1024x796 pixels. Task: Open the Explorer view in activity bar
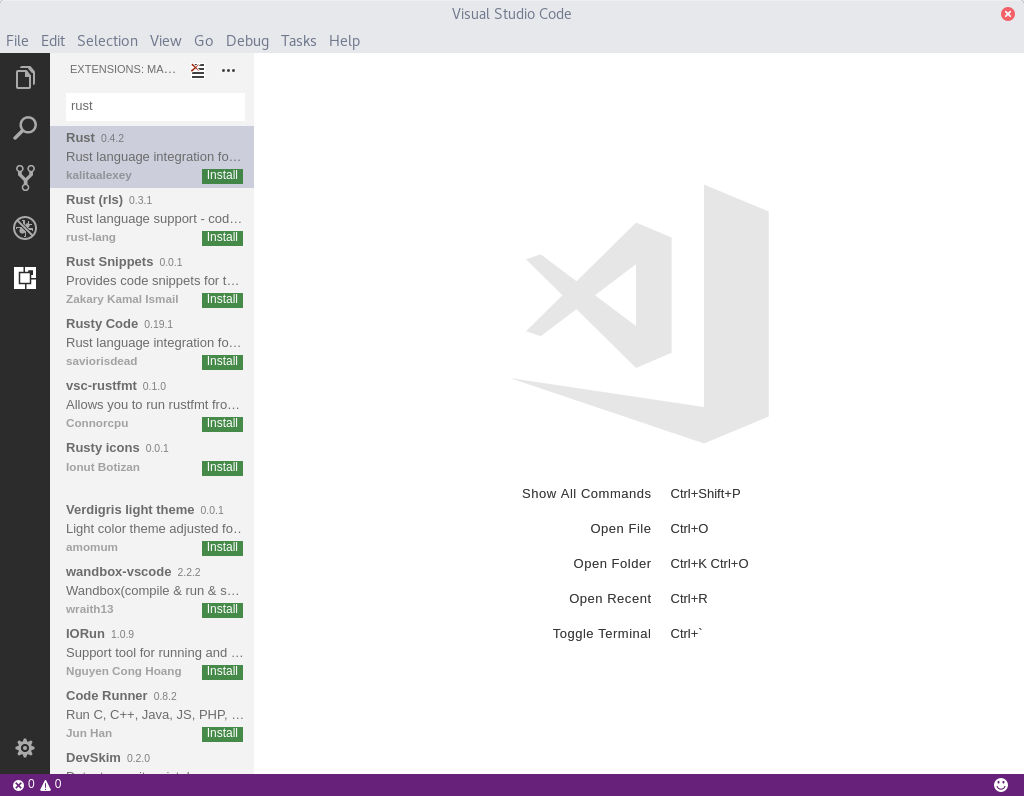pos(25,78)
